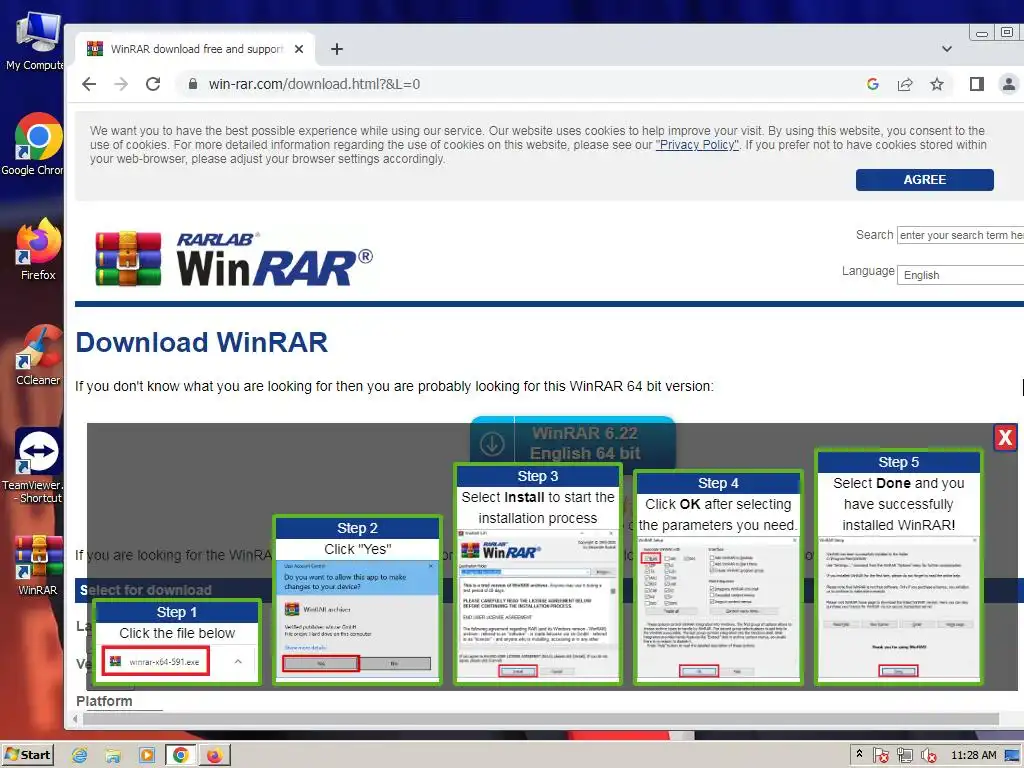The width and height of the screenshot is (1024, 768).
Task: Click the winrar-x64-591.exe file in Step 1
Action: point(156,662)
